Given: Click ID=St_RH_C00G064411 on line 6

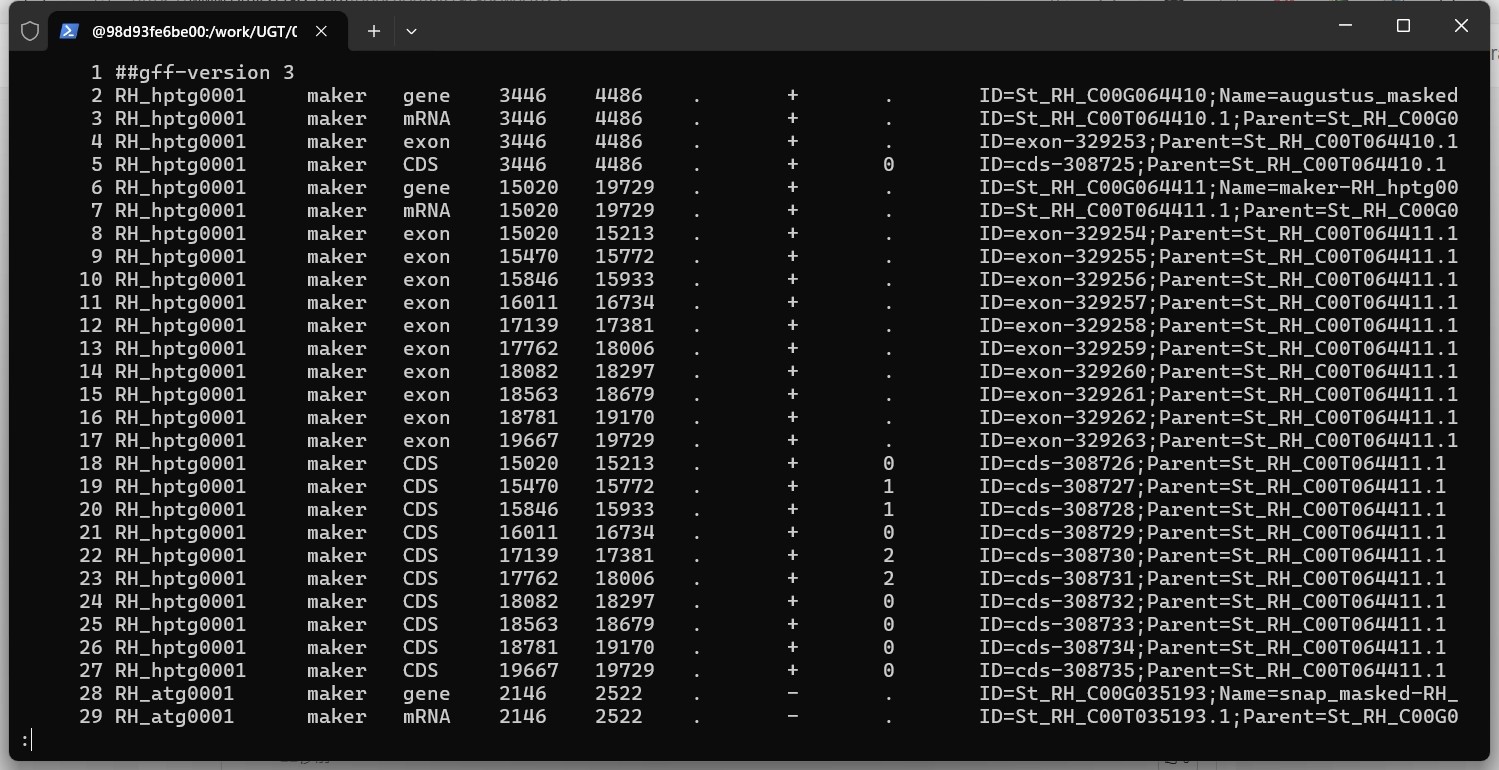Looking at the screenshot, I should coord(1093,187).
